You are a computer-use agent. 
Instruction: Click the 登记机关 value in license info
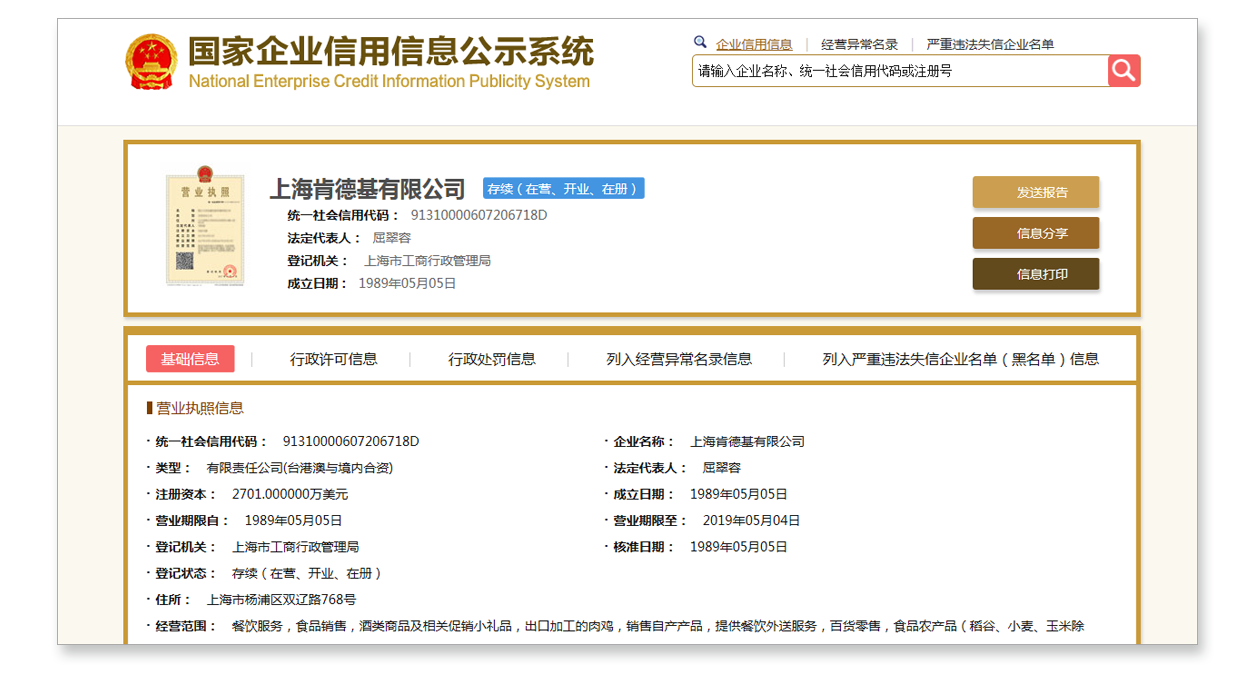point(296,547)
